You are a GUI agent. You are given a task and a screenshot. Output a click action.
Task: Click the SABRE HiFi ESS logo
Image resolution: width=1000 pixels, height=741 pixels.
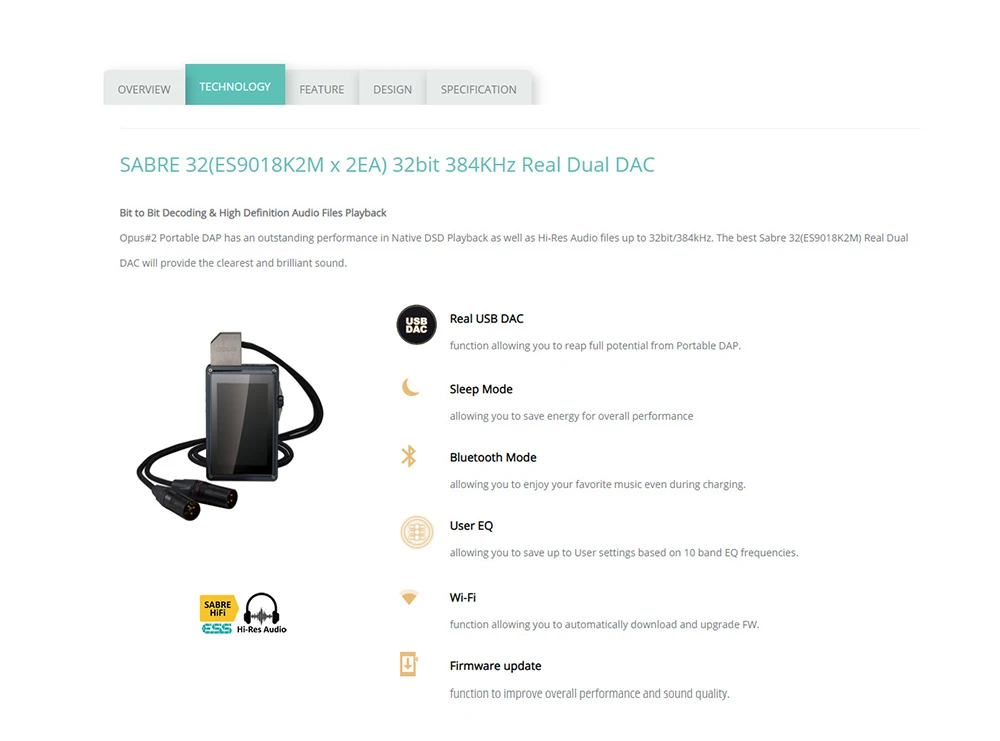217,615
